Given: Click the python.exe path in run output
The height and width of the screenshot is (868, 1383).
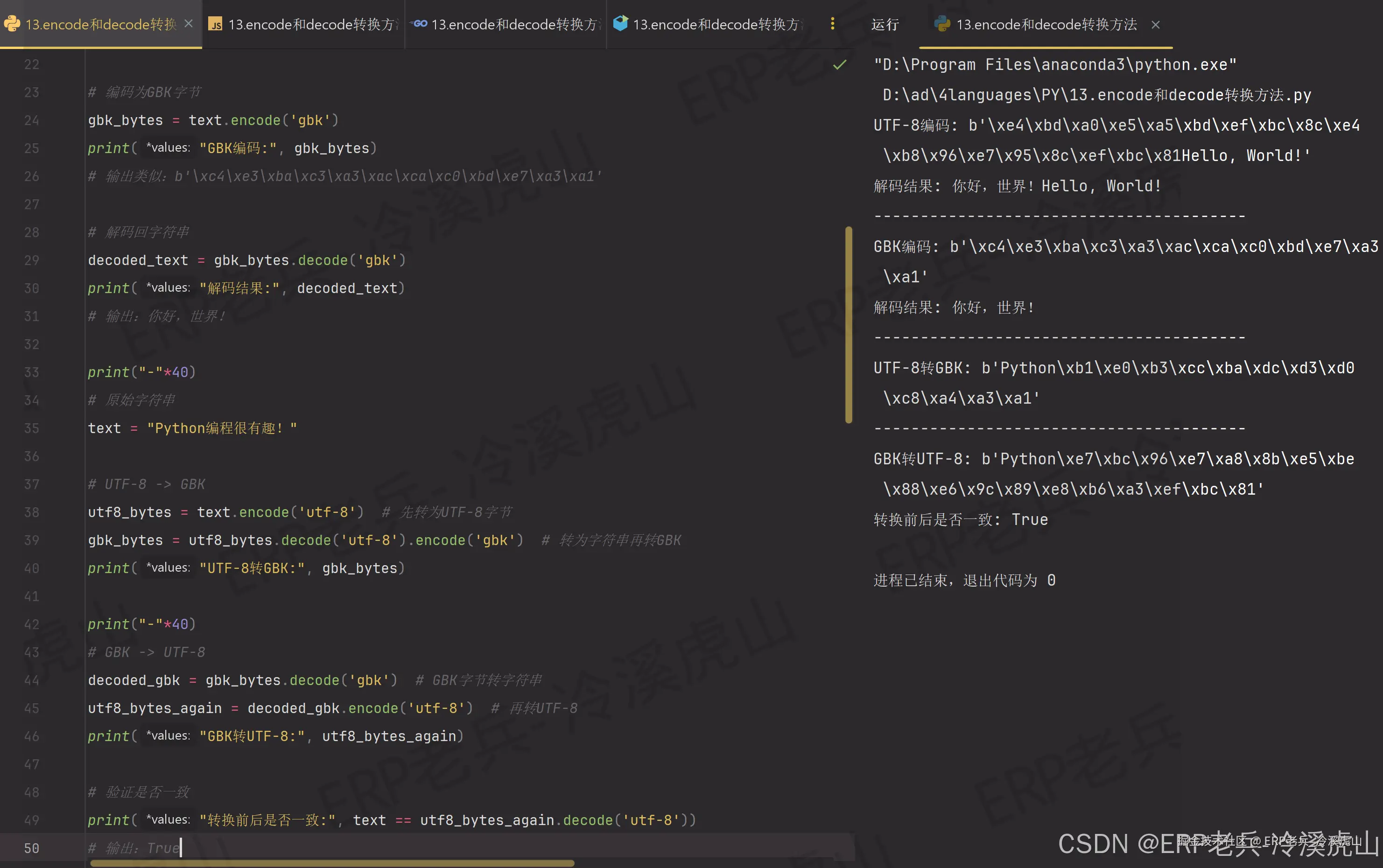Looking at the screenshot, I should (x=1054, y=64).
